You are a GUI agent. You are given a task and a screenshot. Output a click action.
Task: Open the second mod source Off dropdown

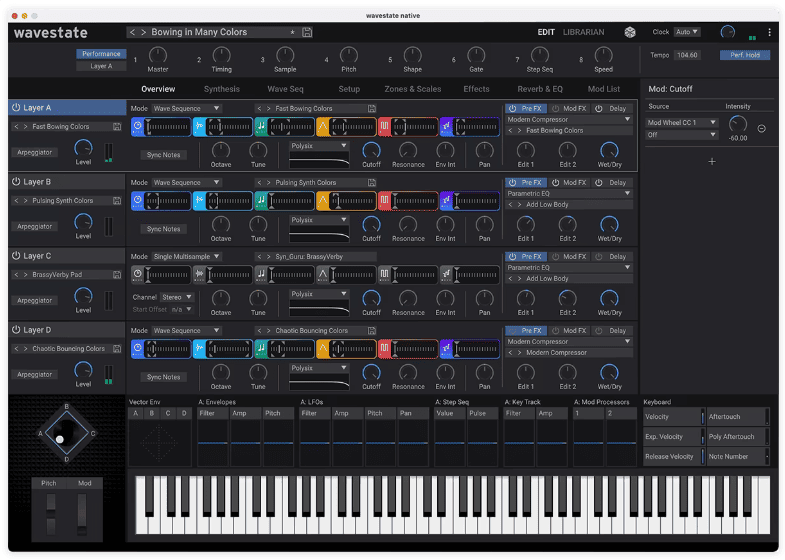(x=682, y=135)
